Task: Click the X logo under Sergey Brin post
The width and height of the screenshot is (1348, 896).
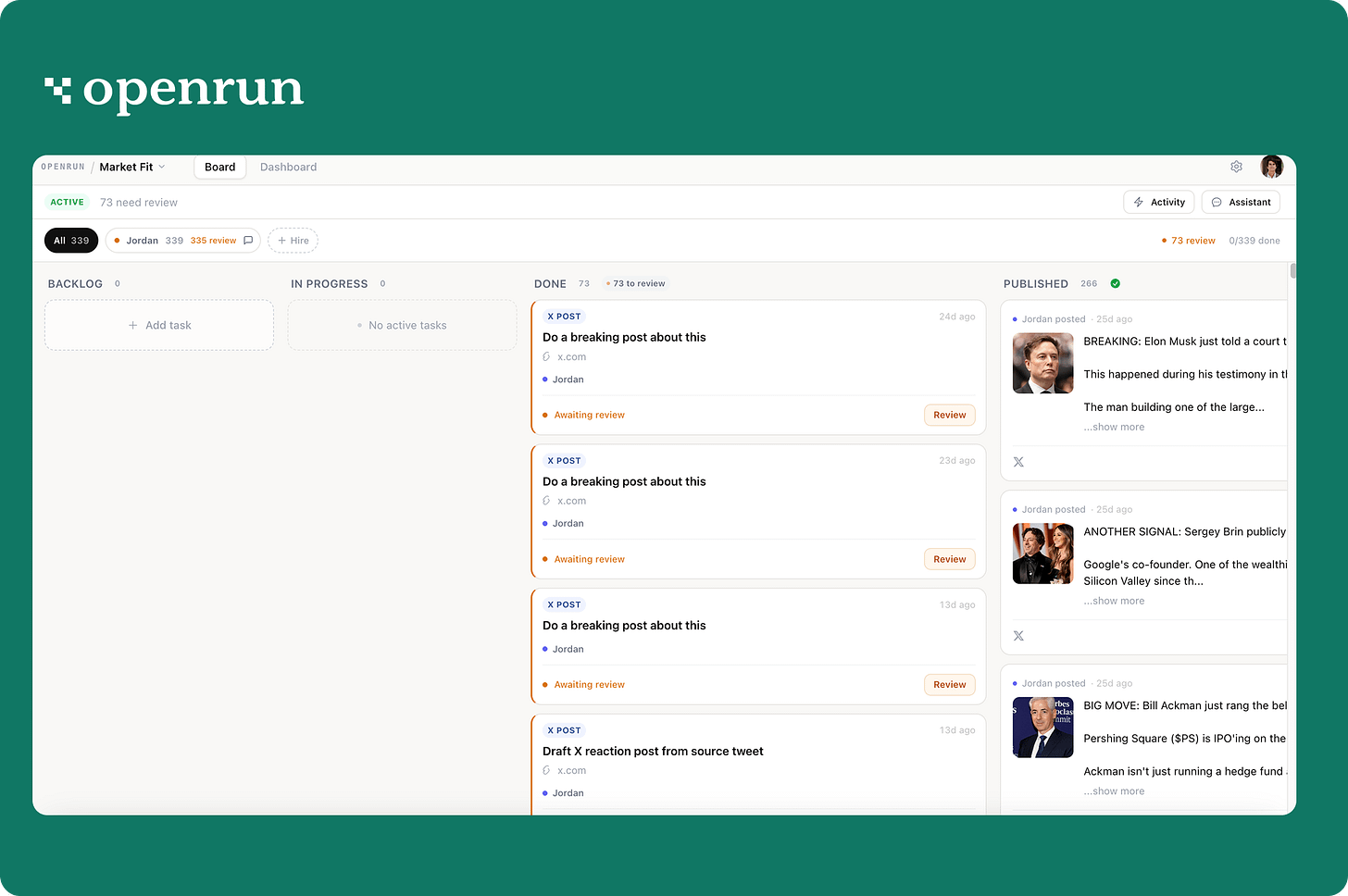Action: [x=1018, y=636]
